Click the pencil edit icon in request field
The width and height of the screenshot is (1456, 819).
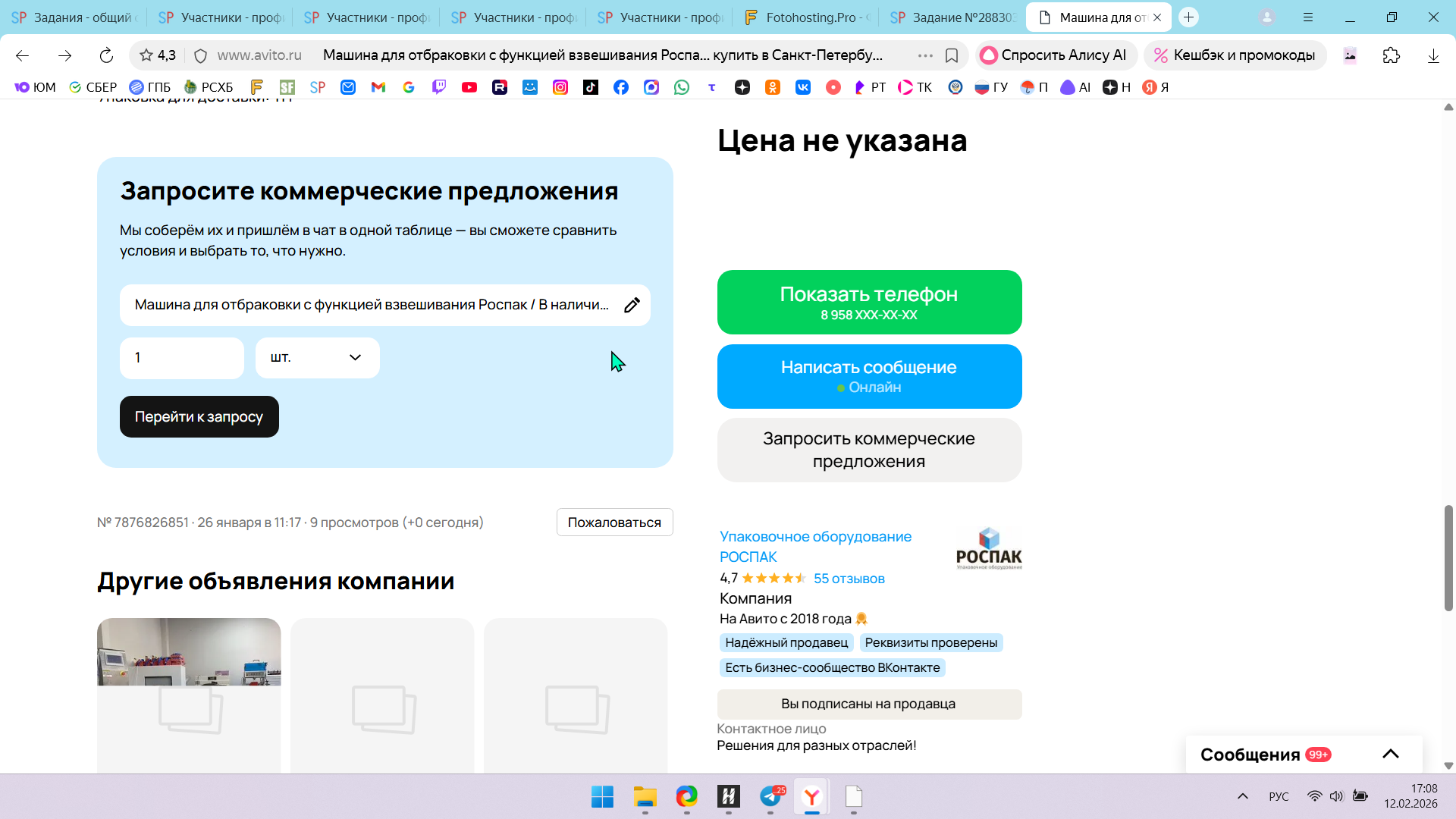[x=632, y=305]
